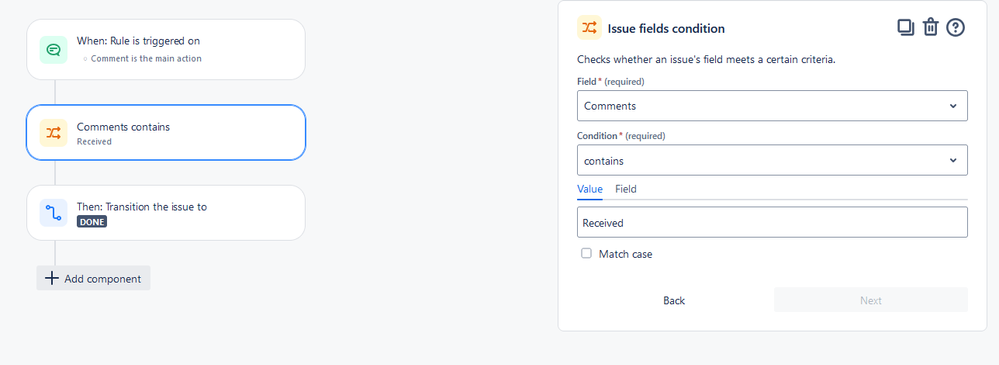This screenshot has width=999, height=365.
Task: Click the duplicate component icon
Action: 905,28
